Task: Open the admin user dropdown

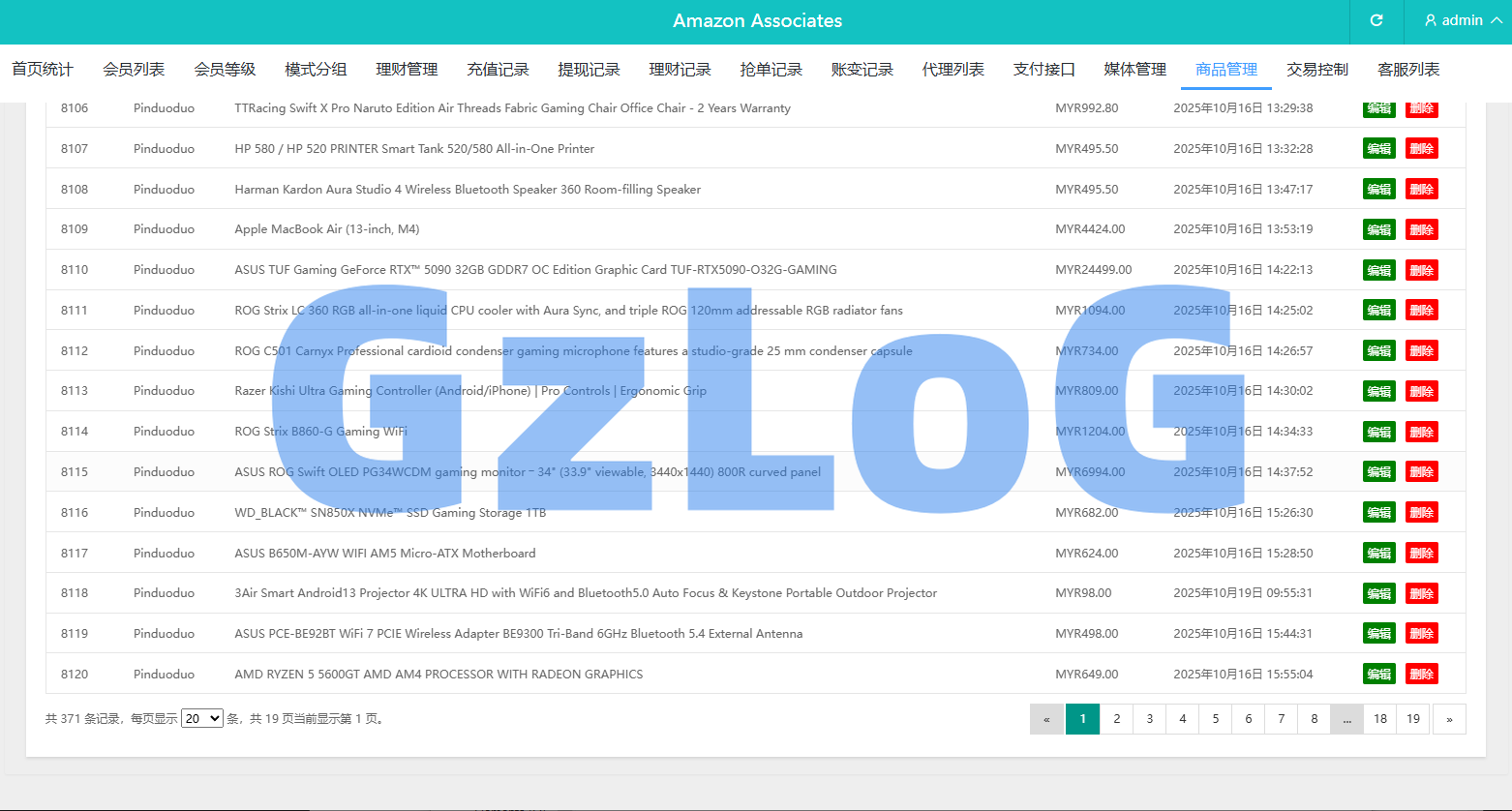Action: (x=1463, y=20)
